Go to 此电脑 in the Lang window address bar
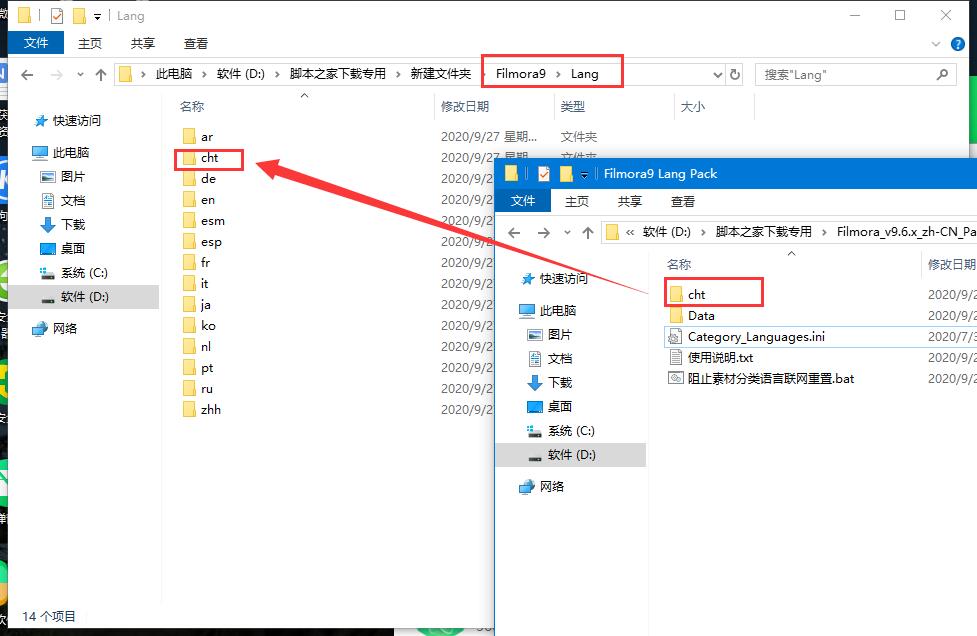977x636 pixels. (173, 74)
